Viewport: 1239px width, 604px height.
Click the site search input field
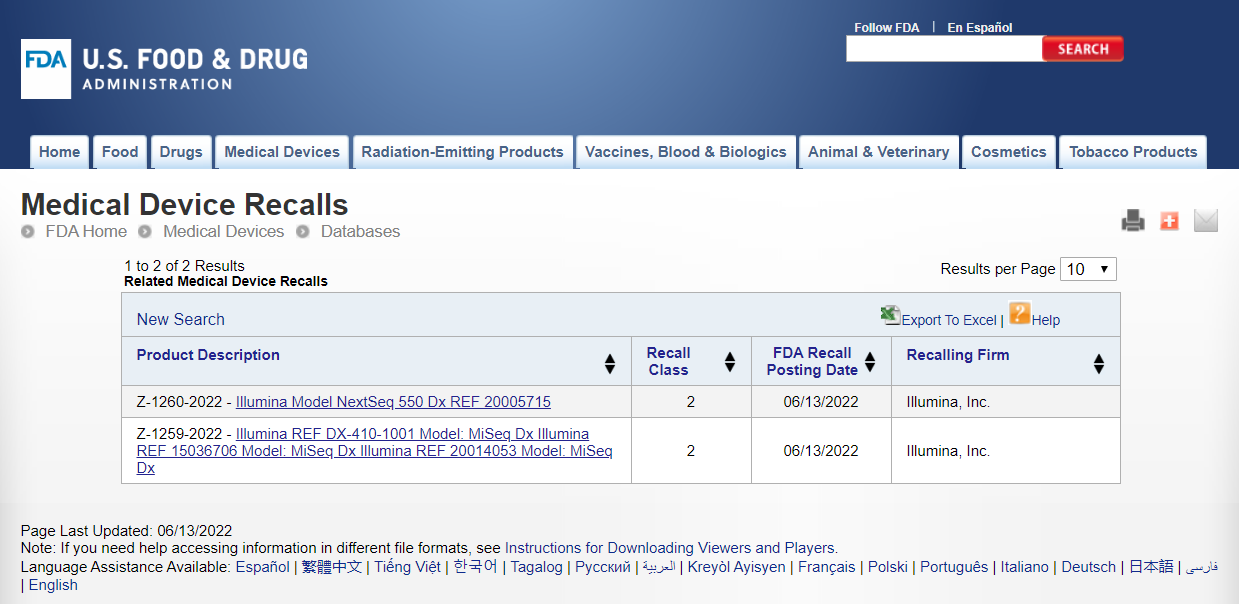click(x=943, y=49)
